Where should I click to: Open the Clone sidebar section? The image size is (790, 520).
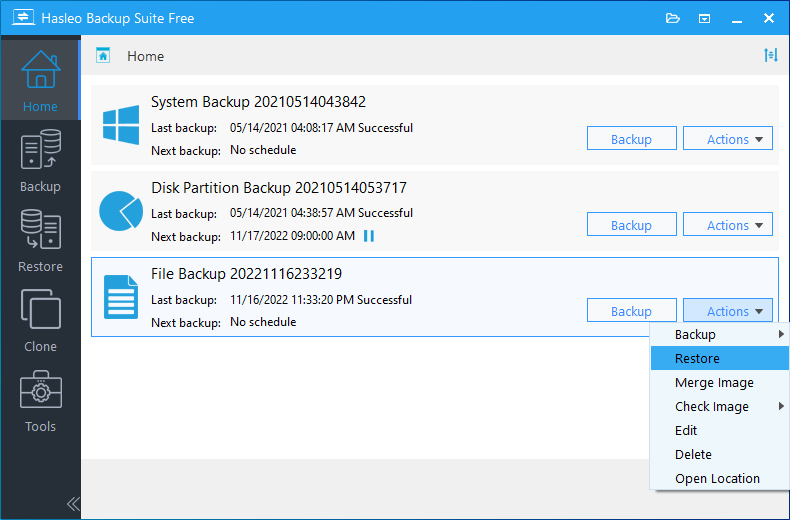click(40, 320)
